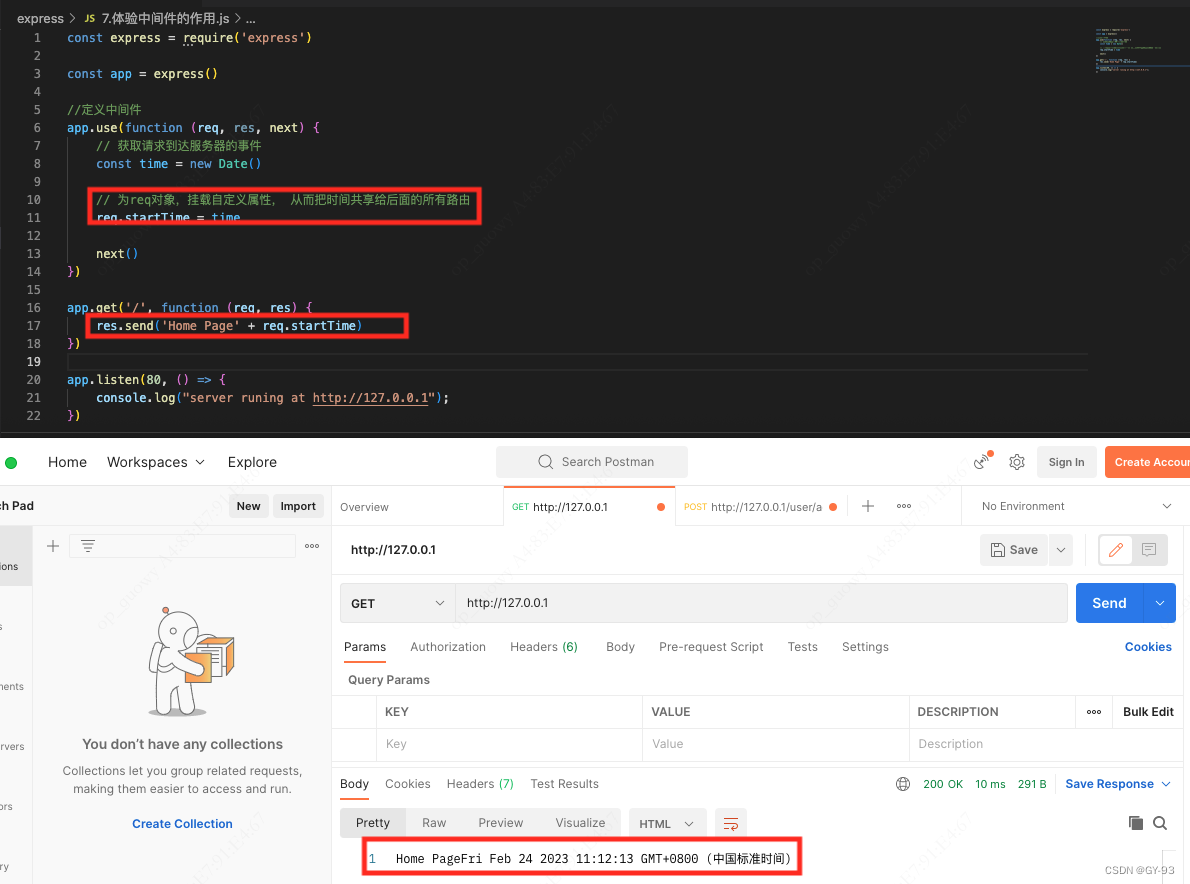Open Postman settings gear icon
Viewport: 1190px width, 884px height.
tap(1017, 462)
